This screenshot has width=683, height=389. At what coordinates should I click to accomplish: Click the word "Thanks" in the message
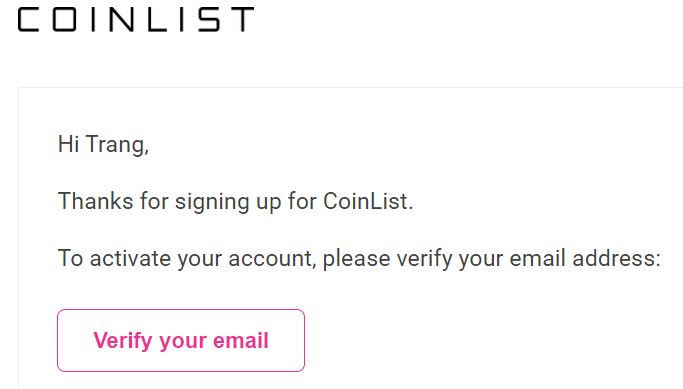point(95,201)
